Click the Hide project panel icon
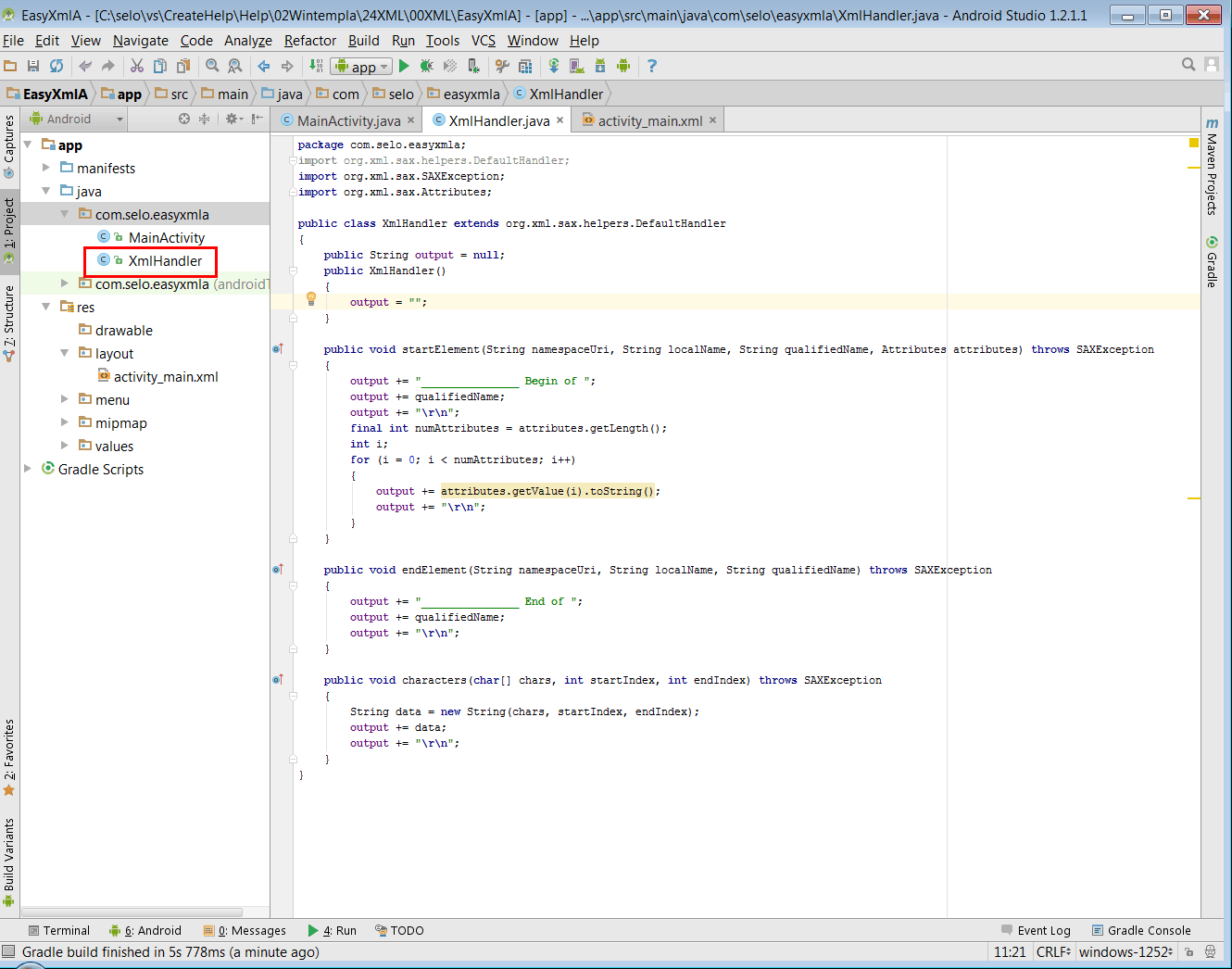 257,119
